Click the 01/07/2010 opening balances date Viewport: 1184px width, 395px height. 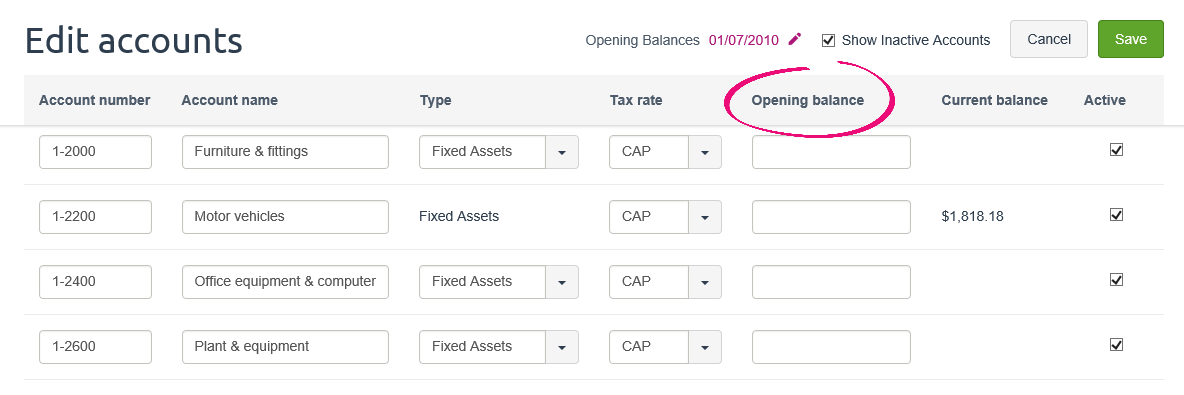pyautogui.click(x=743, y=40)
